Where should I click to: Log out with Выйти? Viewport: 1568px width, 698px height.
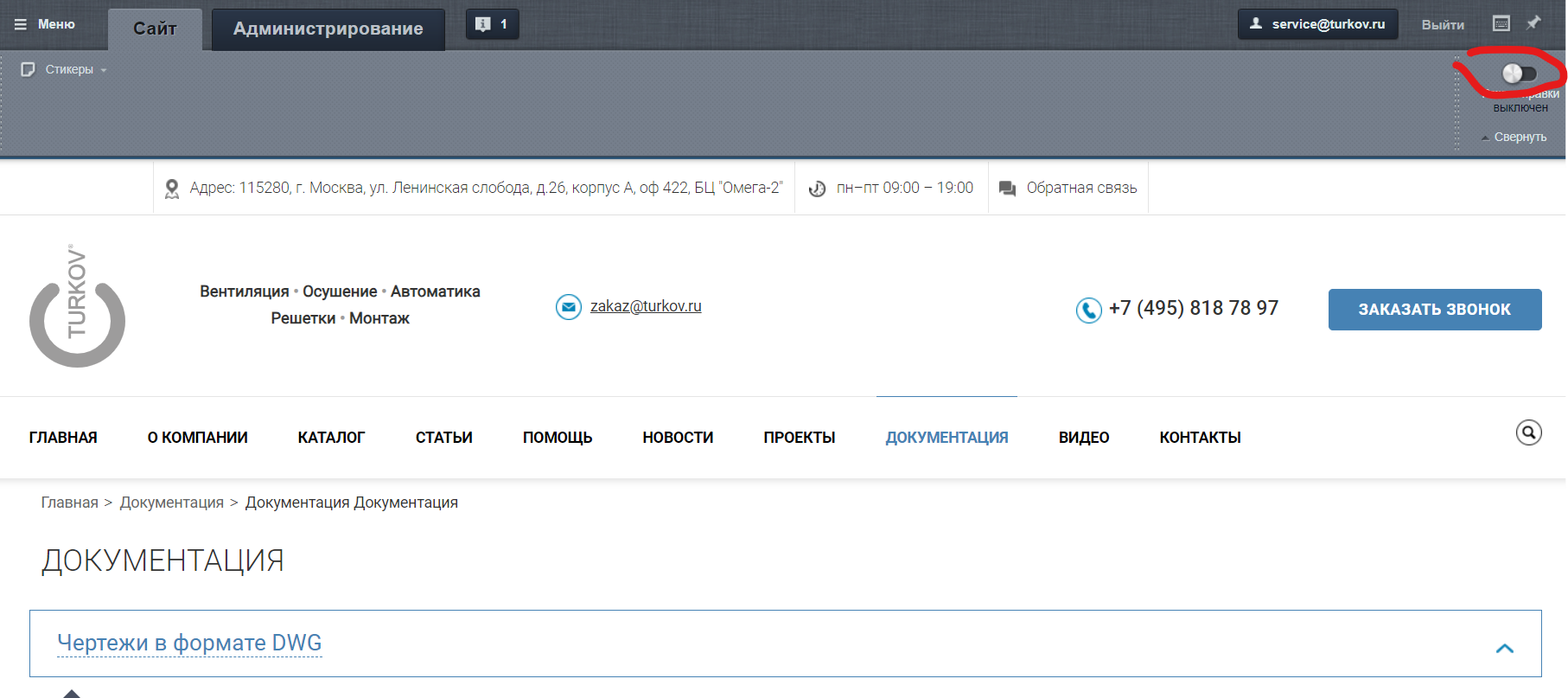1444,25
